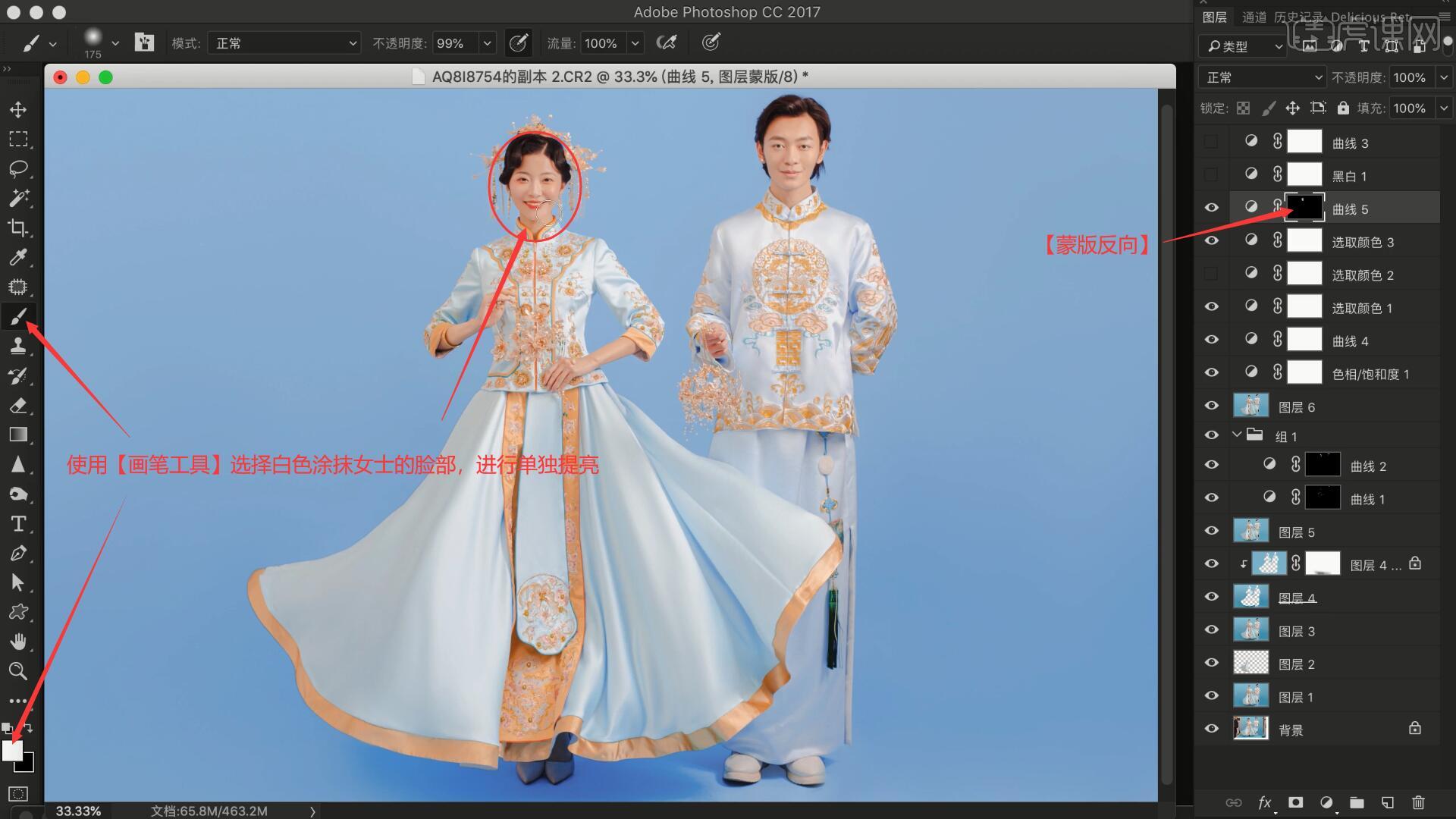Show the 曲线 3 layer
1456x819 pixels.
[x=1211, y=143]
